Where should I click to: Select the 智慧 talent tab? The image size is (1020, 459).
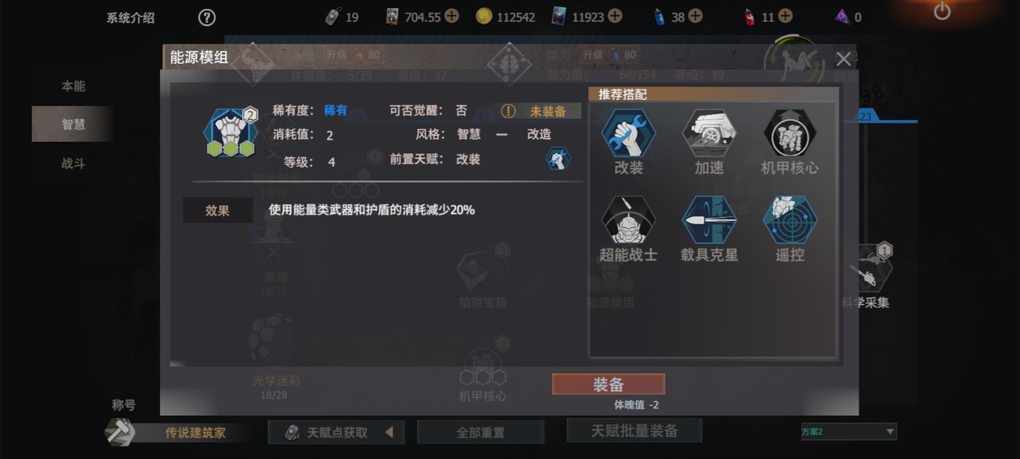coord(72,124)
